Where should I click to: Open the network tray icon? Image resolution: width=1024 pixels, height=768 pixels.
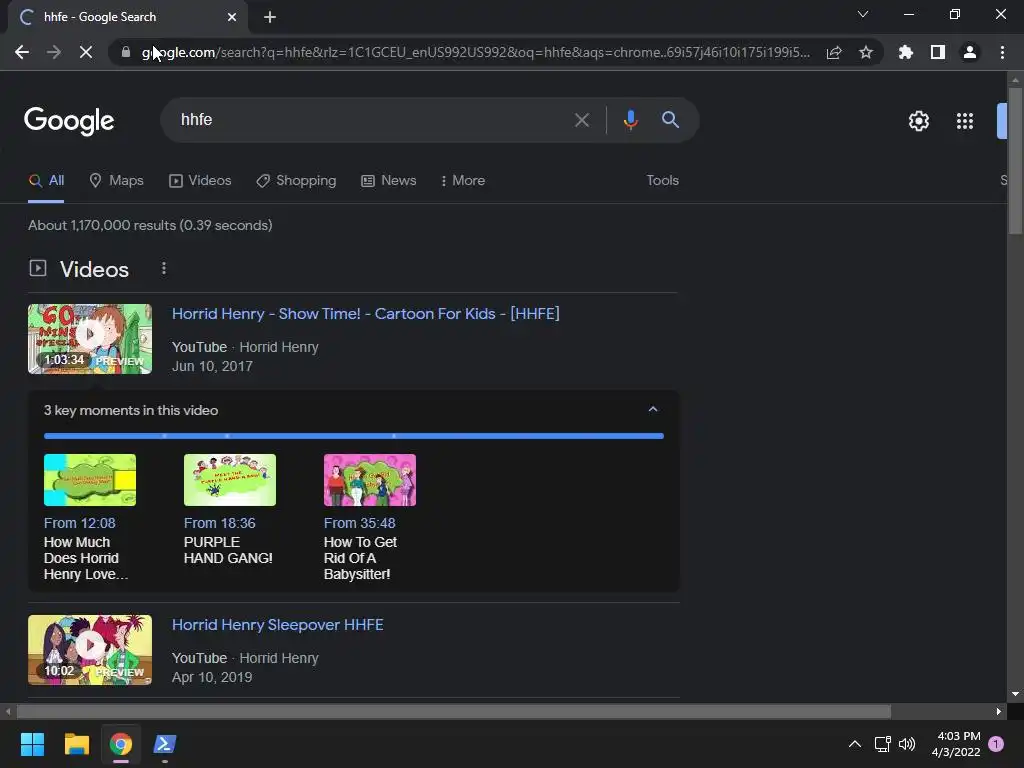click(x=882, y=744)
